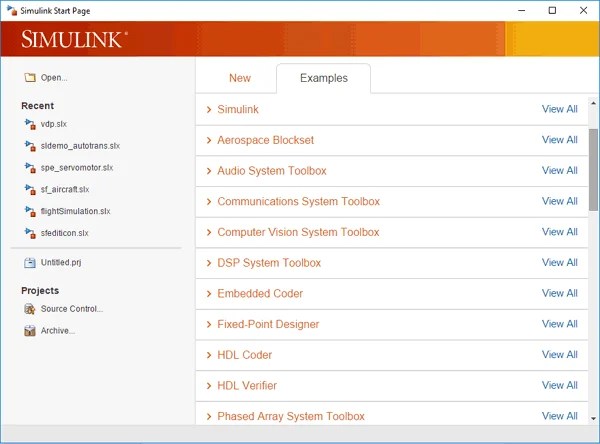View all Embedded Coder examples
The height and width of the screenshot is (444, 600).
559,293
